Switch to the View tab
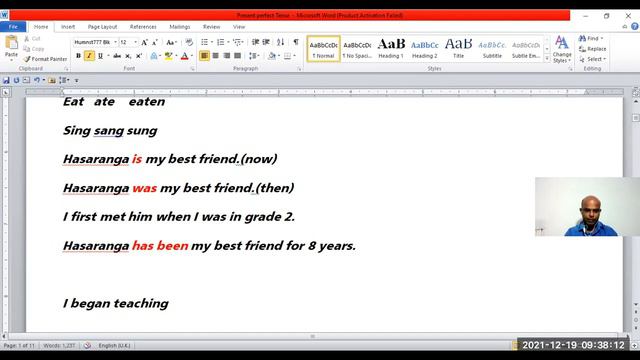The width and height of the screenshot is (640, 360). click(239, 27)
